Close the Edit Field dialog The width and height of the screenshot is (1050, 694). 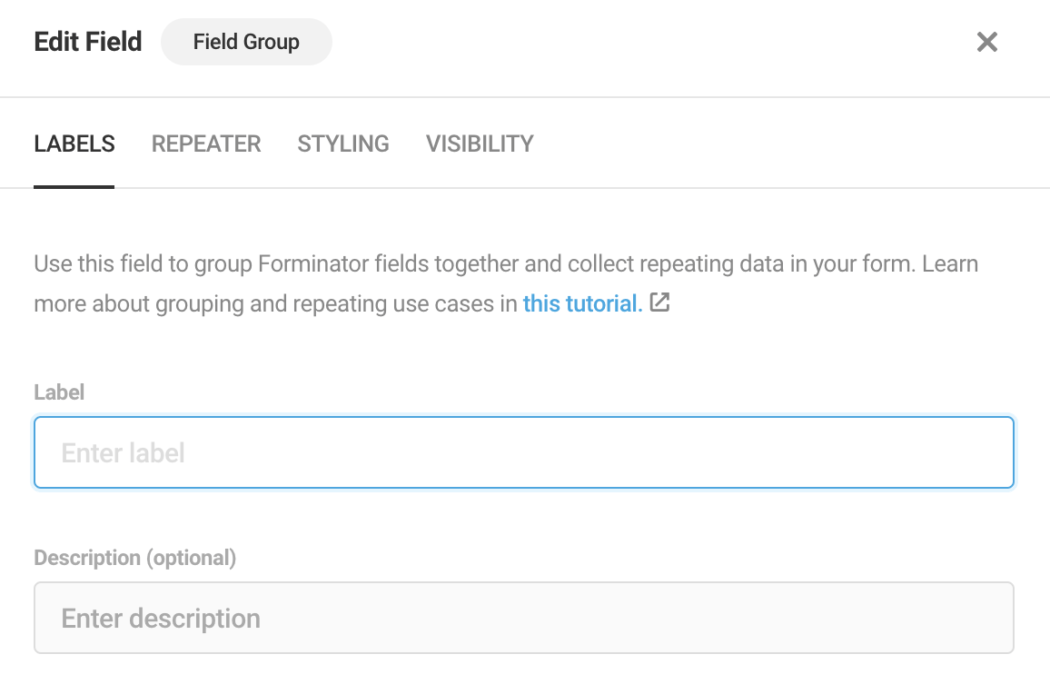(987, 42)
